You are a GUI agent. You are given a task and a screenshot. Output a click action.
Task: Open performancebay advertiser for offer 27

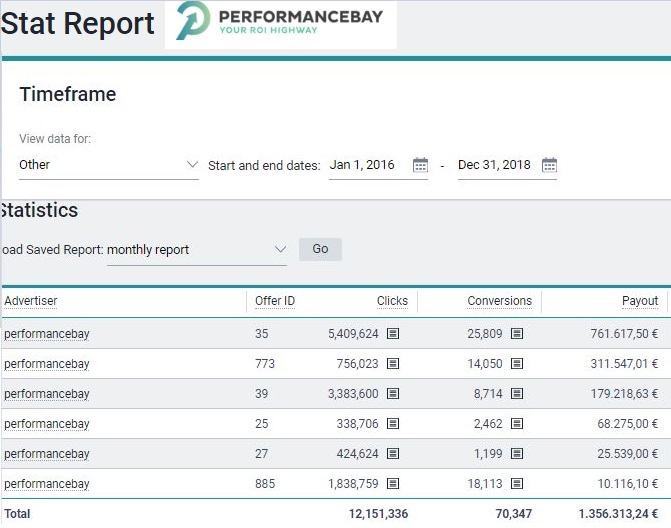click(47, 454)
